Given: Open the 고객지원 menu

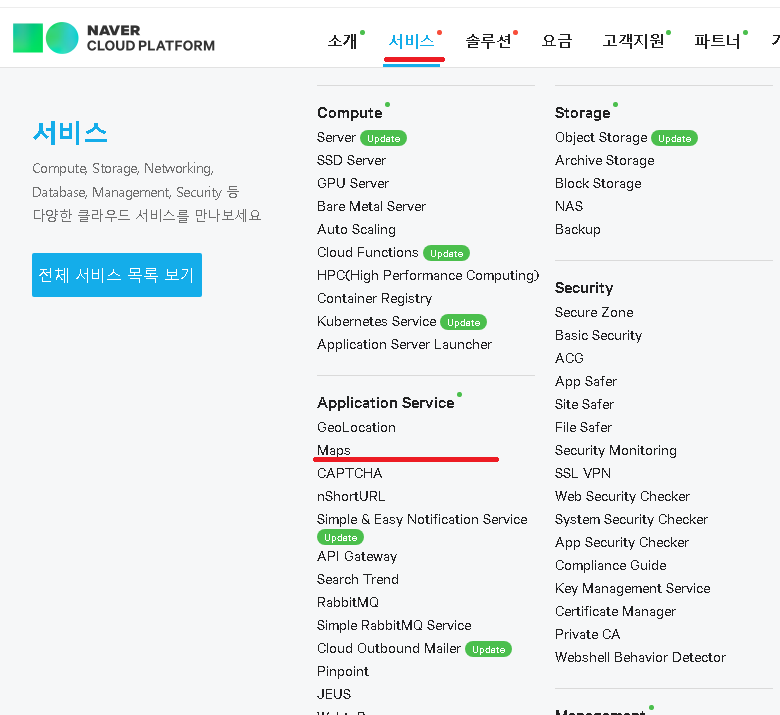Looking at the screenshot, I should 633,41.
